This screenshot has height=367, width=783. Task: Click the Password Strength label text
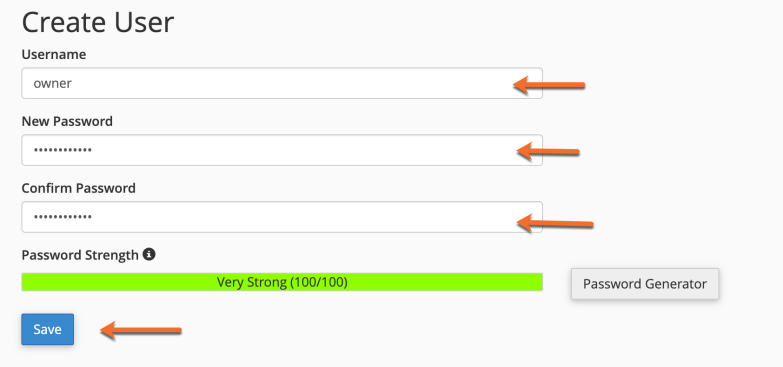pyautogui.click(x=80, y=255)
